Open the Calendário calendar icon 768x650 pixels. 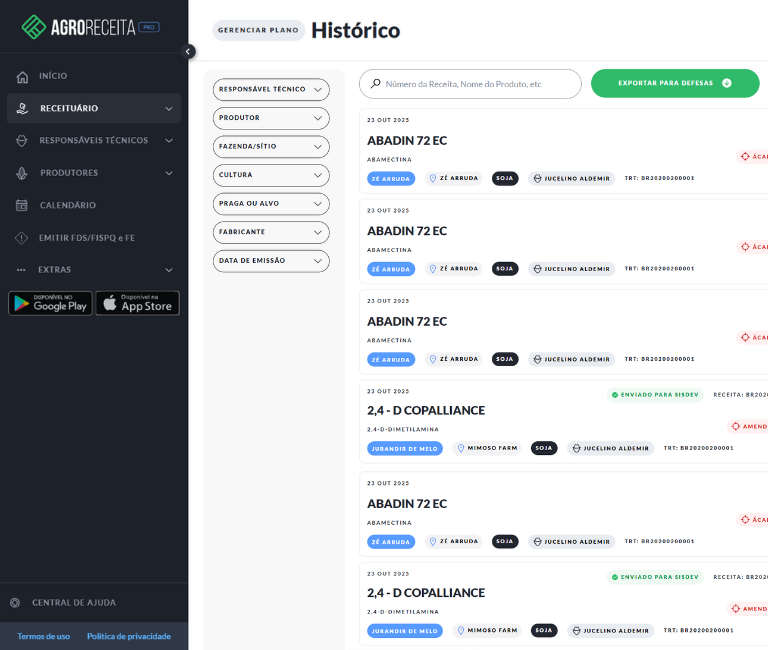click(x=21, y=205)
